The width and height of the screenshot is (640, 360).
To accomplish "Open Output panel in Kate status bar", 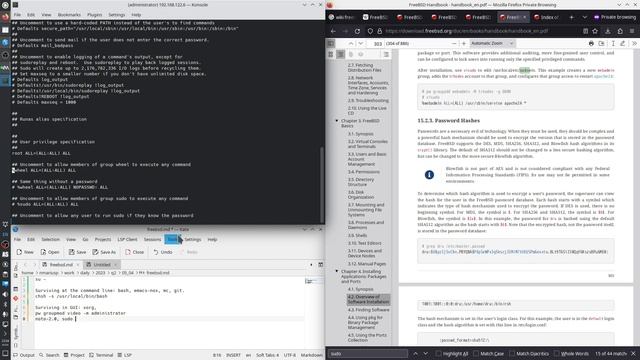I will [24, 355].
